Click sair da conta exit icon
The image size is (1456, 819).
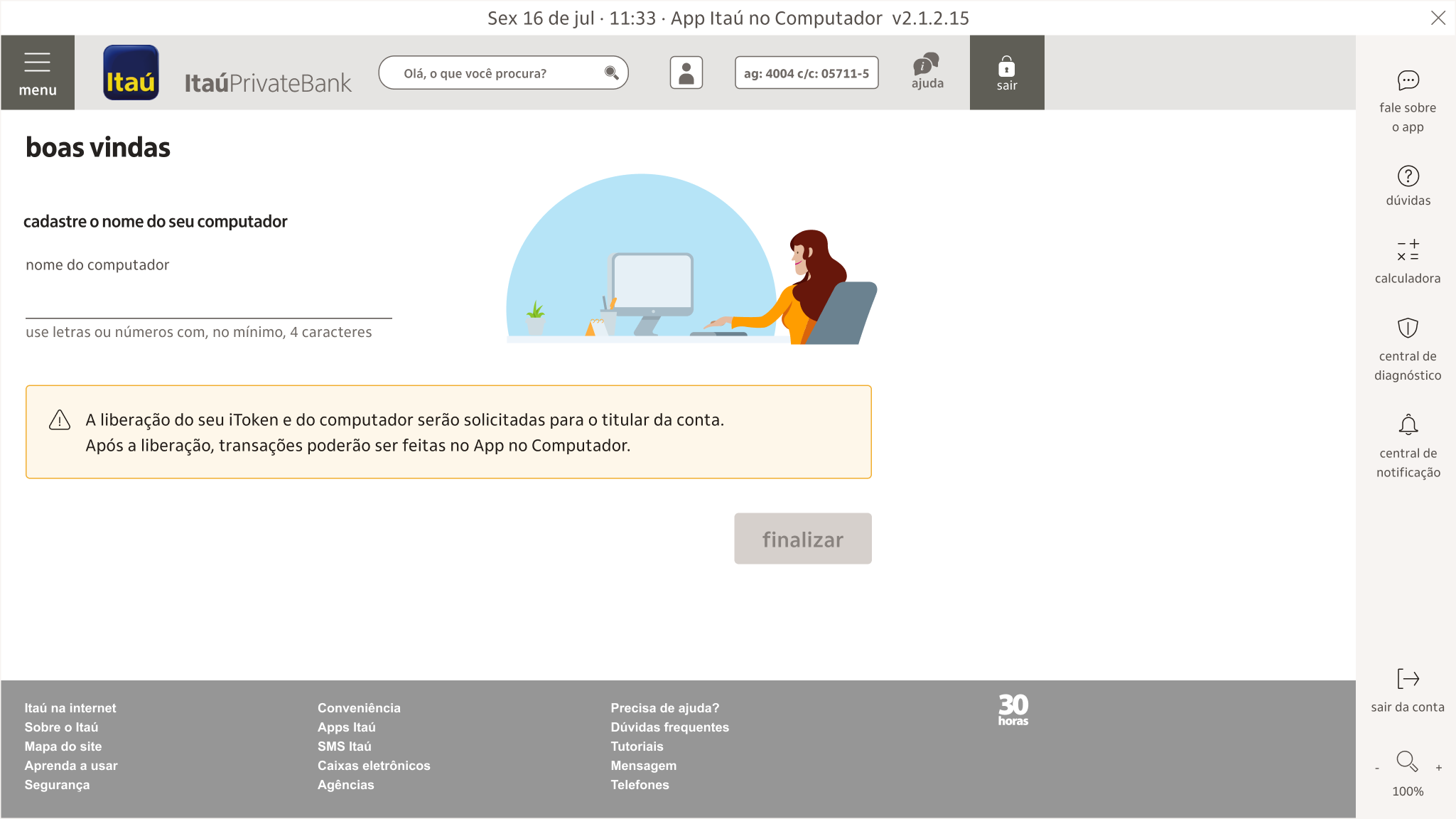point(1408,678)
